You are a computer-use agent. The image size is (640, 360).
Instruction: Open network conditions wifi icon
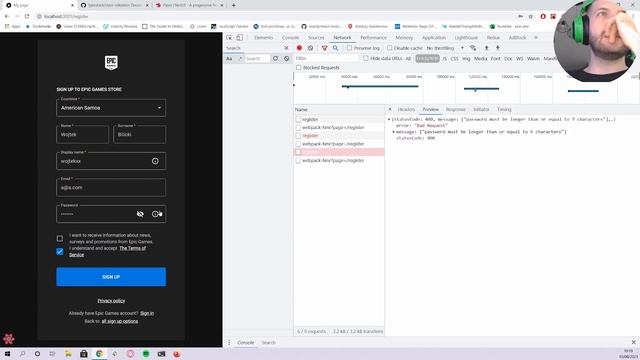pos(473,48)
